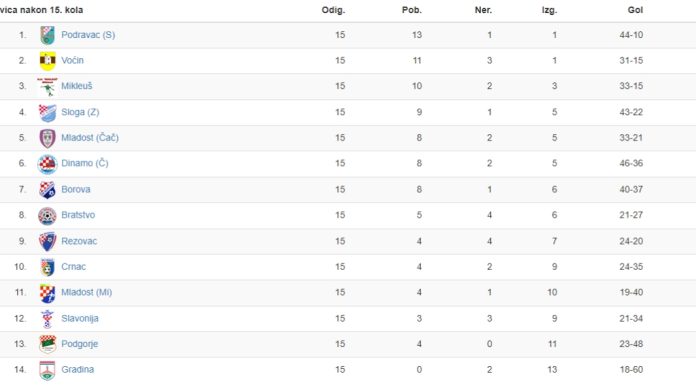Click the Gol column header
Image resolution: width=696 pixels, height=385 pixels.
coord(635,10)
